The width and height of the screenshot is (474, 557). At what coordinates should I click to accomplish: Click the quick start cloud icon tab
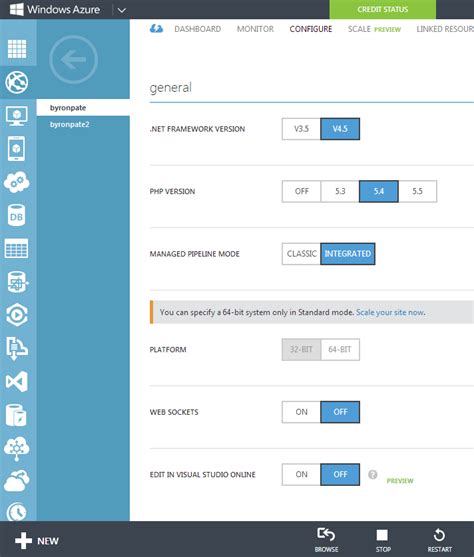[156, 29]
